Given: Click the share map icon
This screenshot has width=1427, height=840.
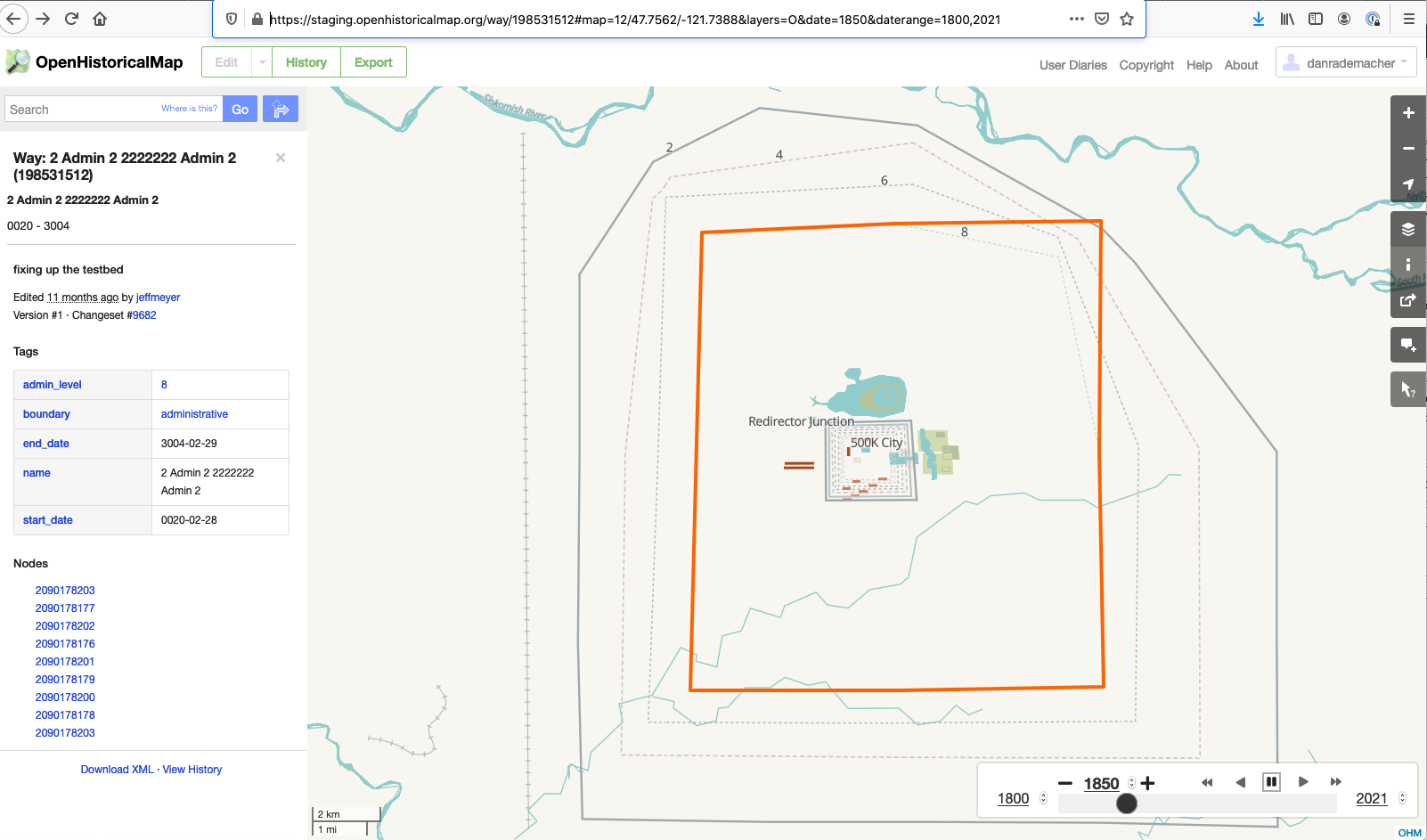Looking at the screenshot, I should click(x=1408, y=300).
